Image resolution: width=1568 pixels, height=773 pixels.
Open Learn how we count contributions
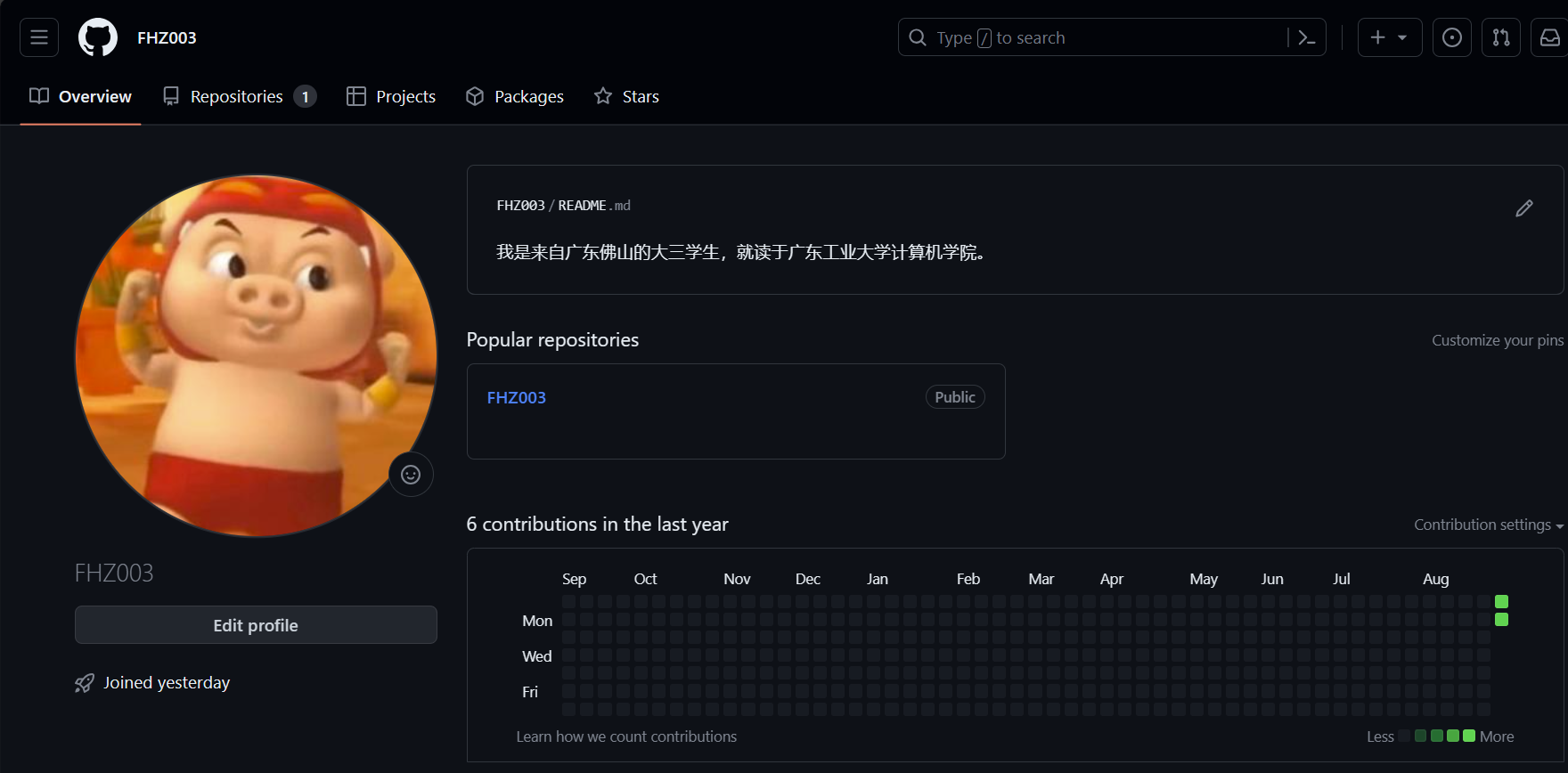coord(626,736)
